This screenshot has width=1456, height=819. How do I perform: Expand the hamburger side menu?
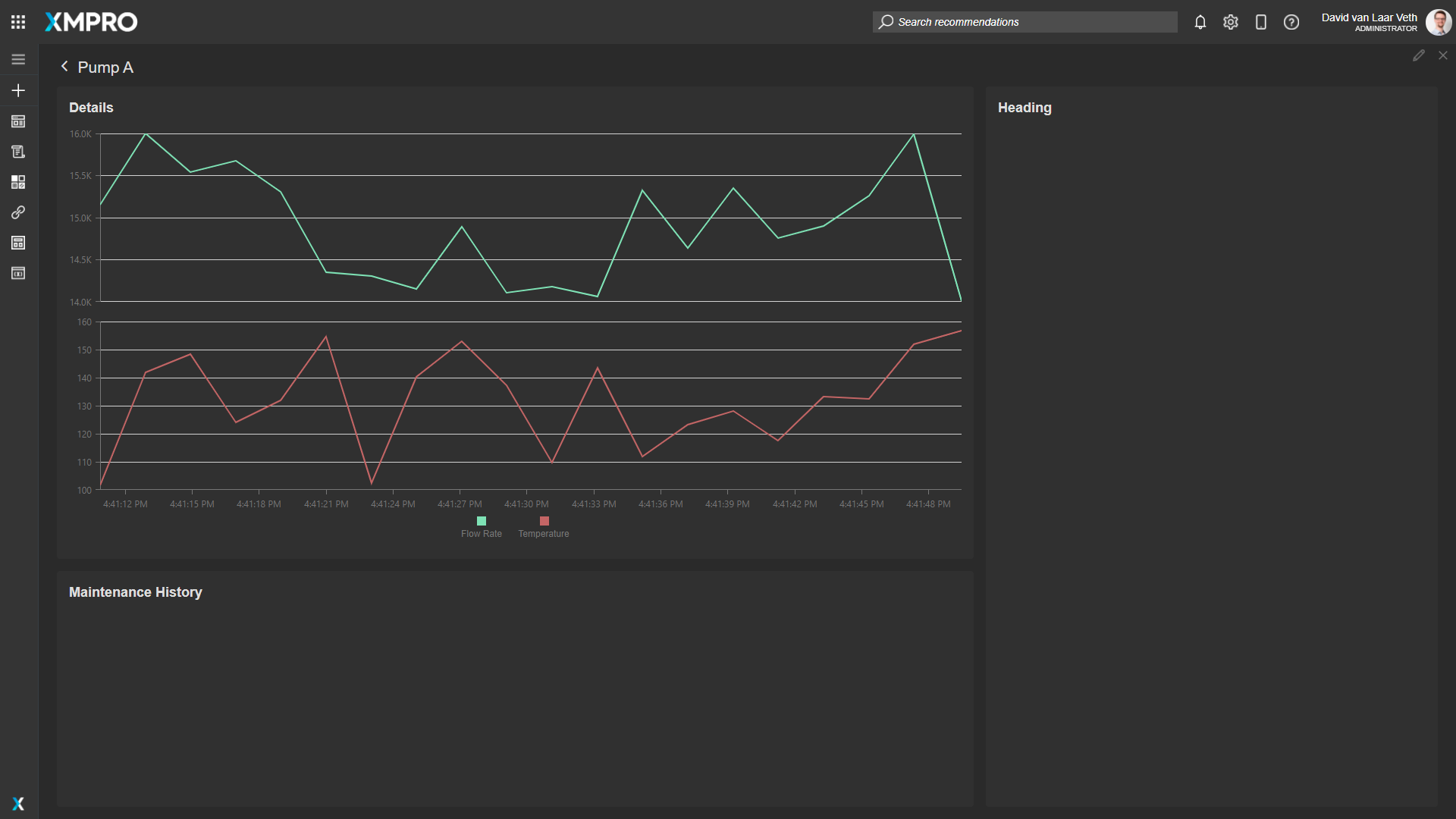click(x=18, y=59)
